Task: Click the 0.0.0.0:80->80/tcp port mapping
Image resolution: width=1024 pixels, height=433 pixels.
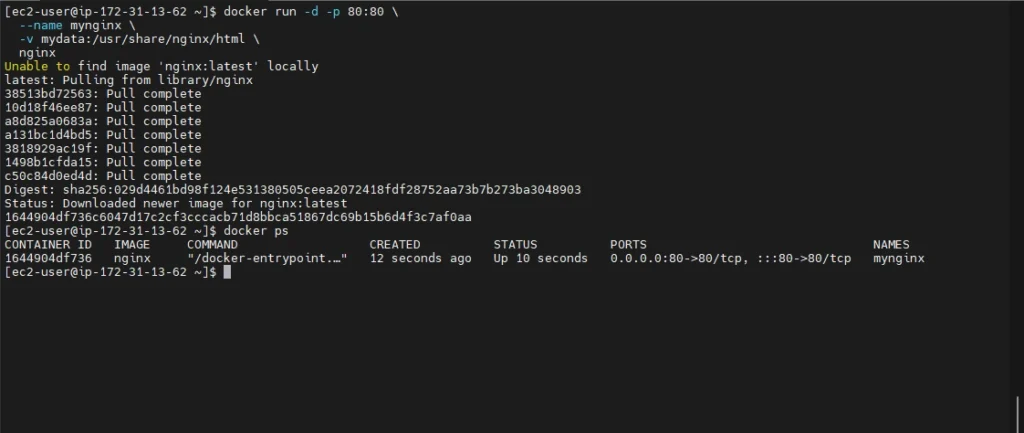Action: pos(679,258)
